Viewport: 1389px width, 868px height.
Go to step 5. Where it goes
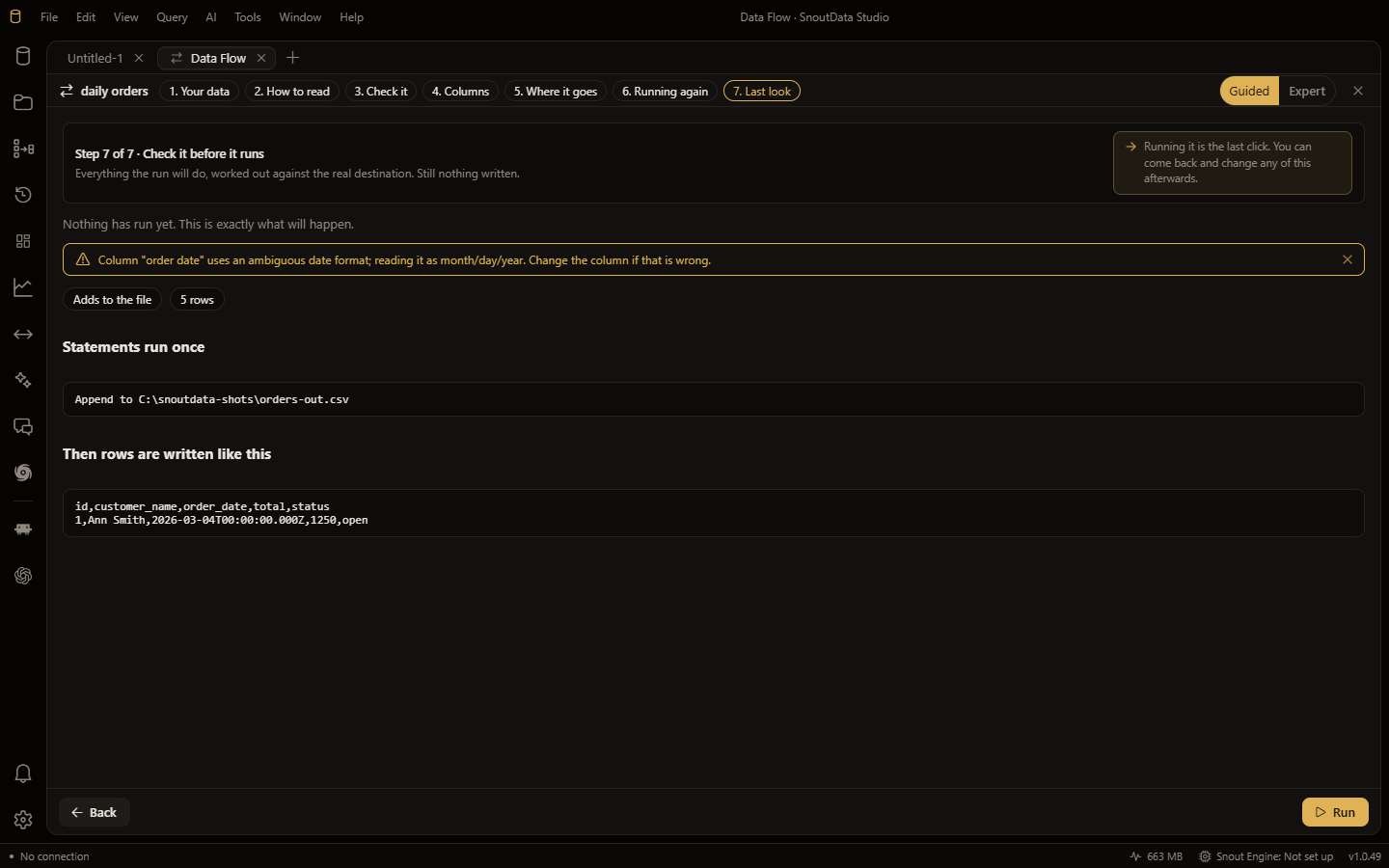(x=555, y=92)
